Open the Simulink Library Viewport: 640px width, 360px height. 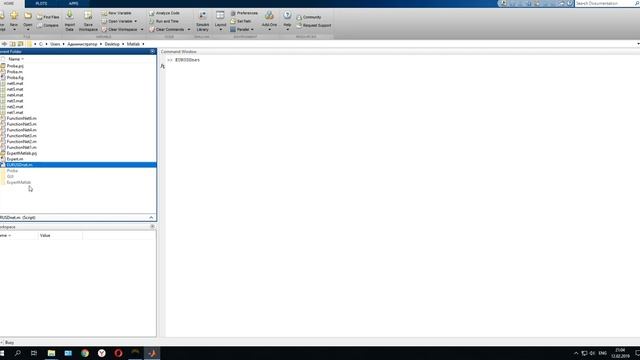202,21
